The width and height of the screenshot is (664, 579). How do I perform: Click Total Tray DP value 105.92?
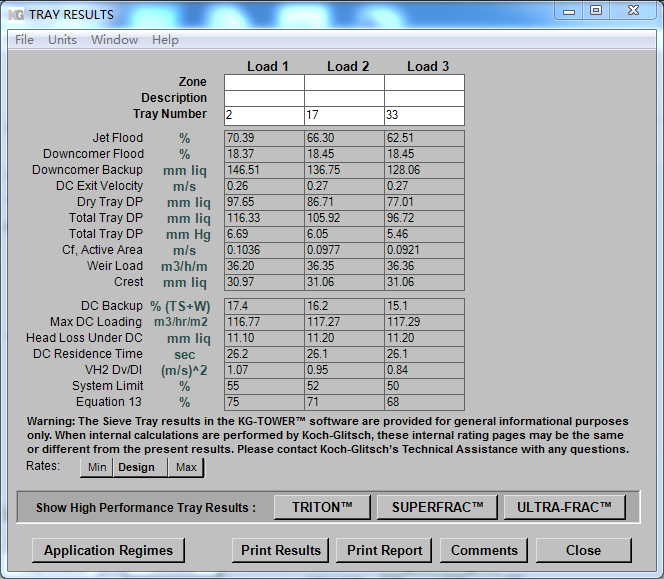[344, 218]
